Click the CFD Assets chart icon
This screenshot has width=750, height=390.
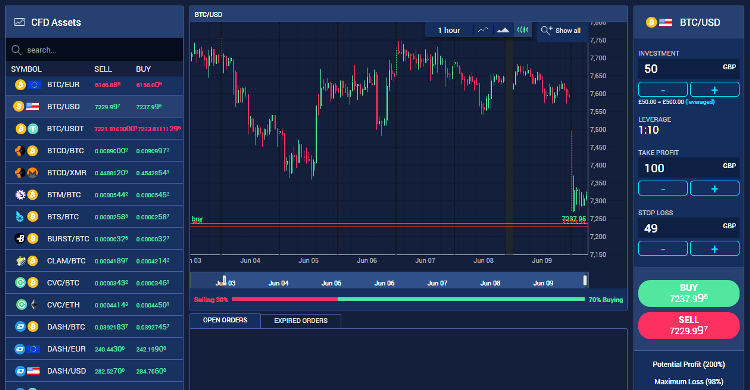pos(19,22)
